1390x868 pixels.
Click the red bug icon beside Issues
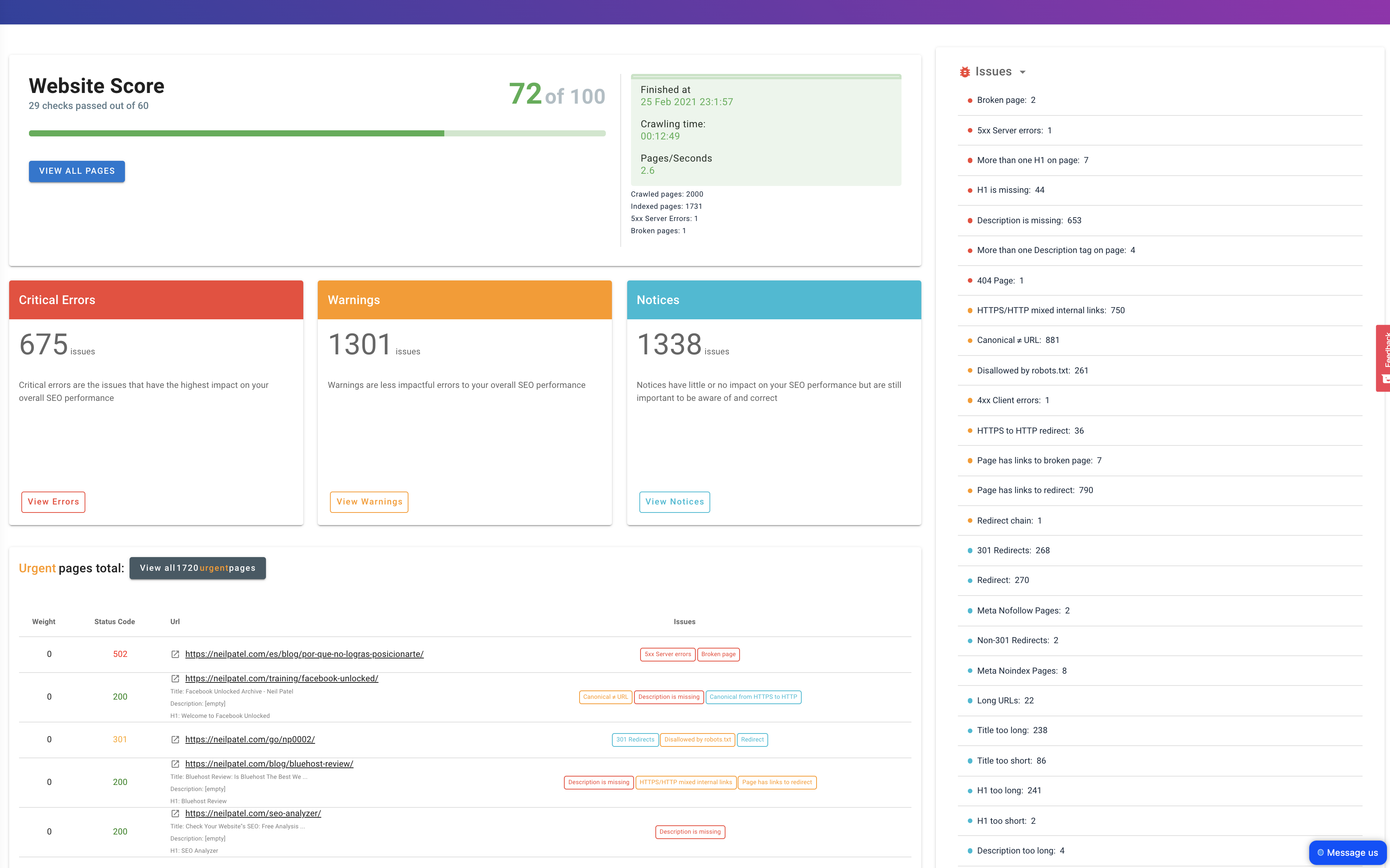tap(965, 72)
